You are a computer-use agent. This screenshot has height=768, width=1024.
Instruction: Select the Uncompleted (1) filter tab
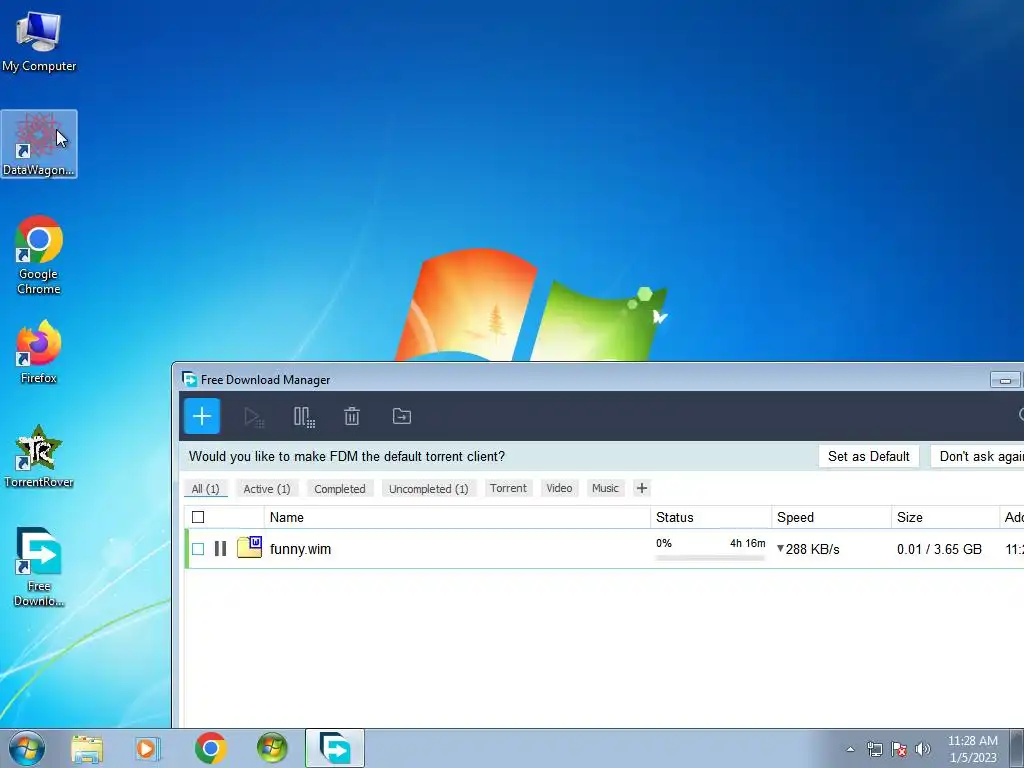click(428, 488)
